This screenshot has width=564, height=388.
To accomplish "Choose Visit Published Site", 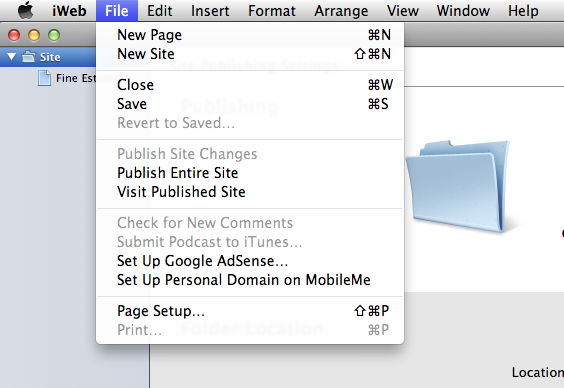I will pyautogui.click(x=250, y=192).
